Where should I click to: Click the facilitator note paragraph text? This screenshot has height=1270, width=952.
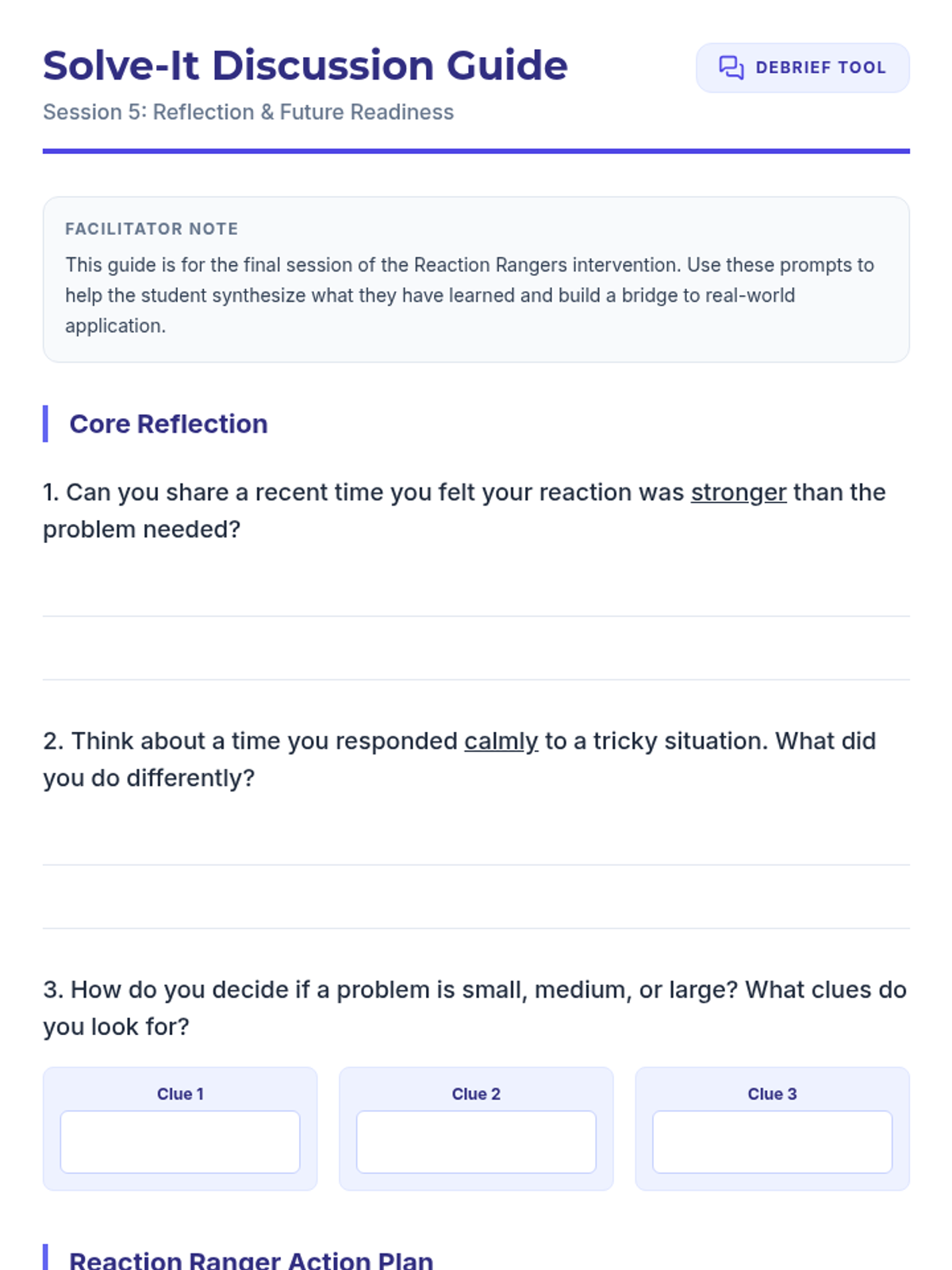(468, 295)
